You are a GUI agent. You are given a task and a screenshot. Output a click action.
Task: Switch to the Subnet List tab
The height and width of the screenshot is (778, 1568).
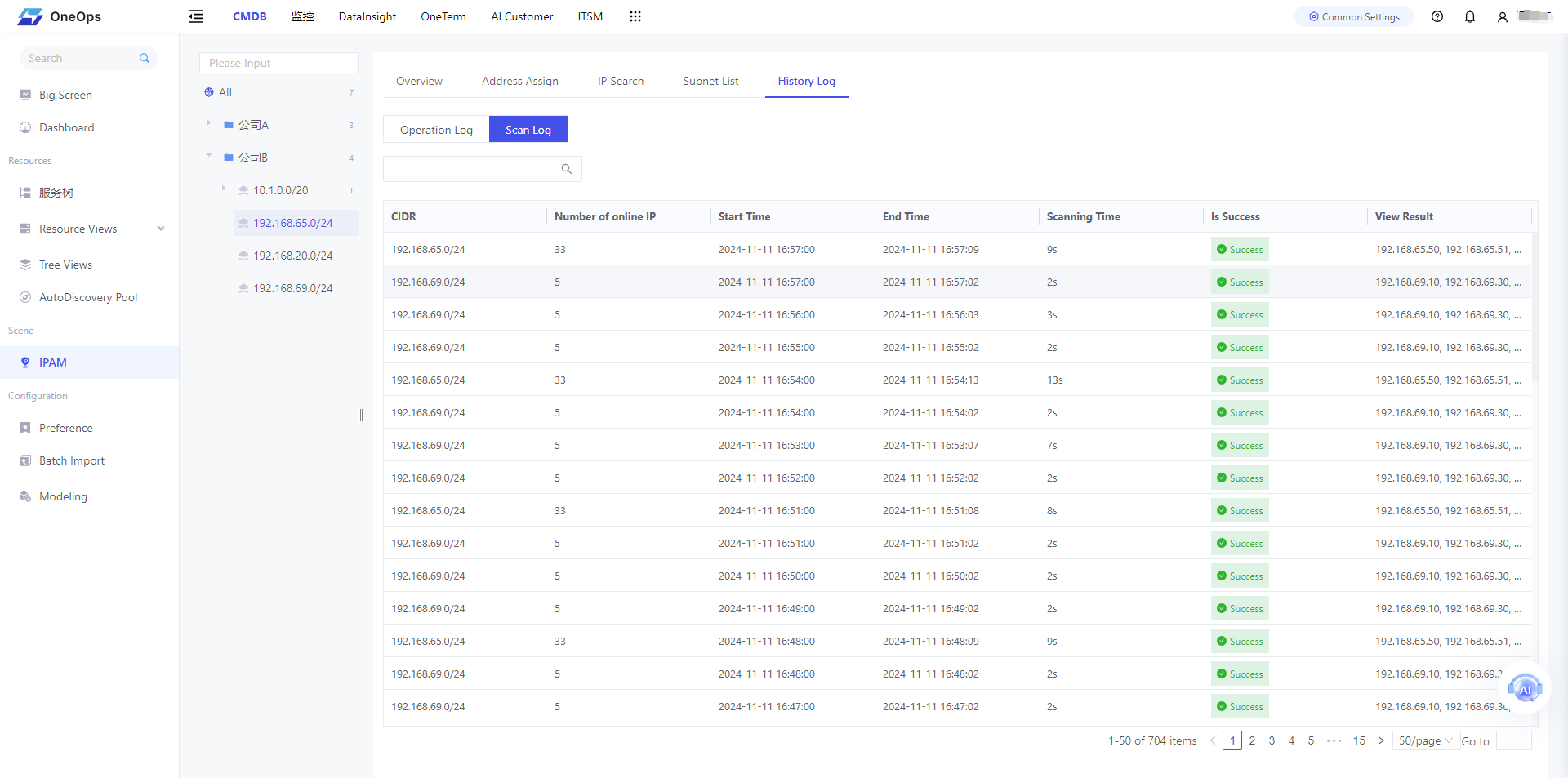click(x=710, y=81)
